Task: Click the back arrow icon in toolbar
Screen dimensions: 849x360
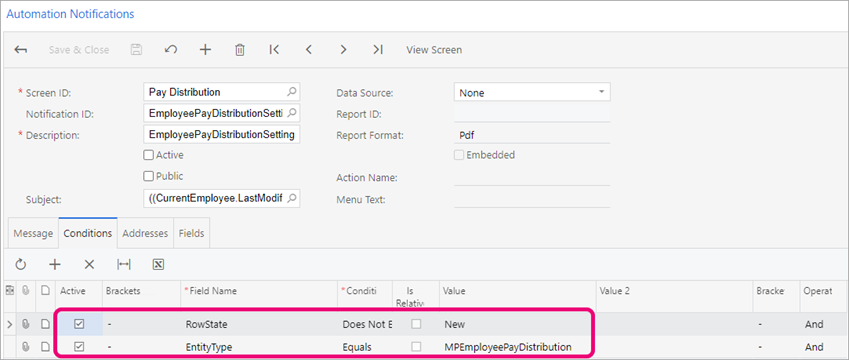Action: tap(21, 50)
